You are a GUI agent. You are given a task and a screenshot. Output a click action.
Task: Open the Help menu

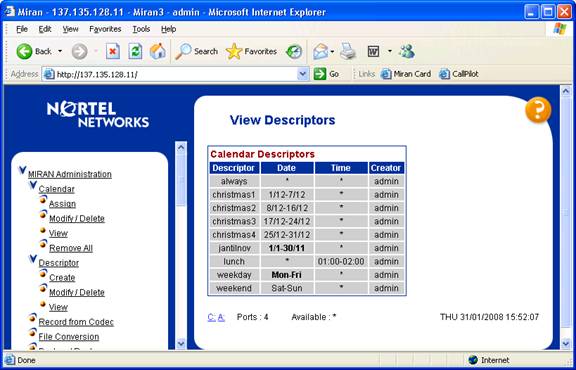coord(168,29)
